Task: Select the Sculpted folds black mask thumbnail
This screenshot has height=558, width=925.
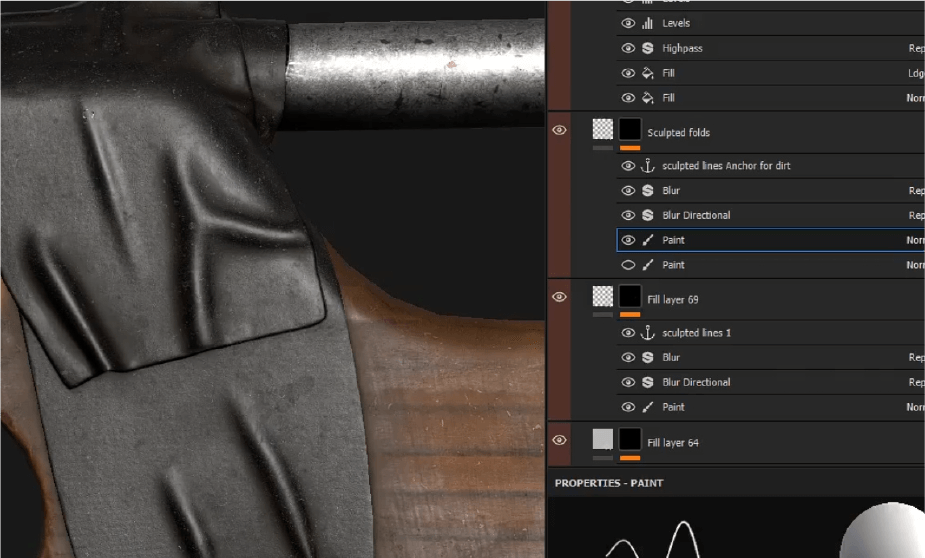Action: point(630,129)
